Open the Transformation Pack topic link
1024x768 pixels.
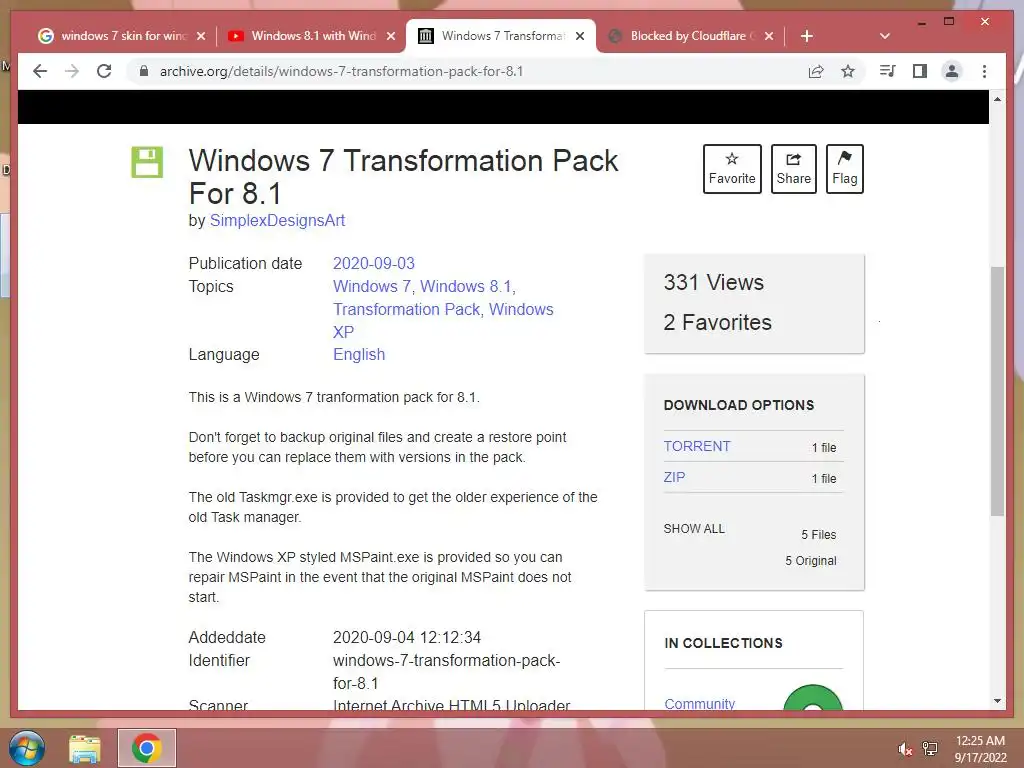406,309
